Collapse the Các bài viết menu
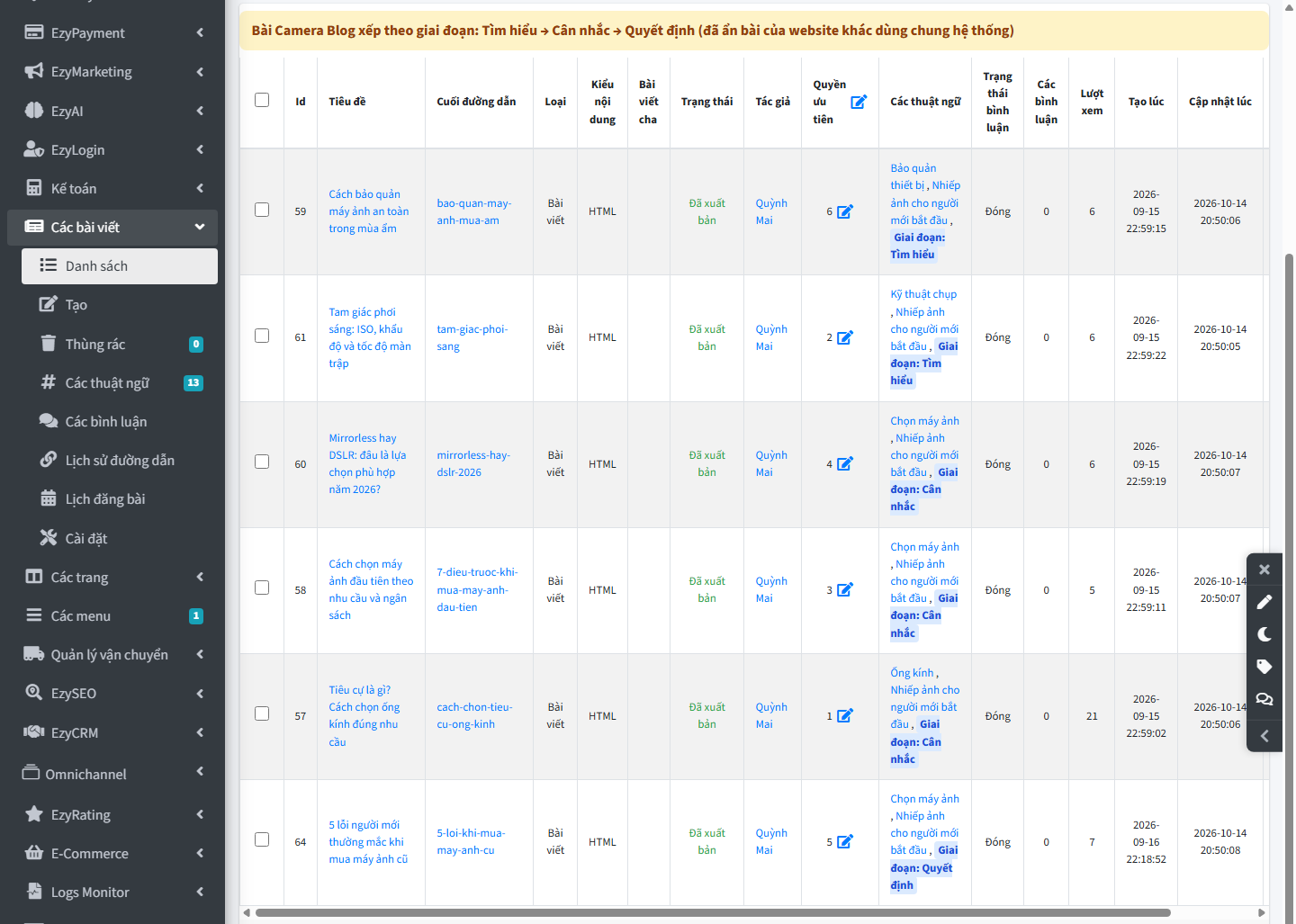Screen dimensions: 1296x924 [112, 227]
